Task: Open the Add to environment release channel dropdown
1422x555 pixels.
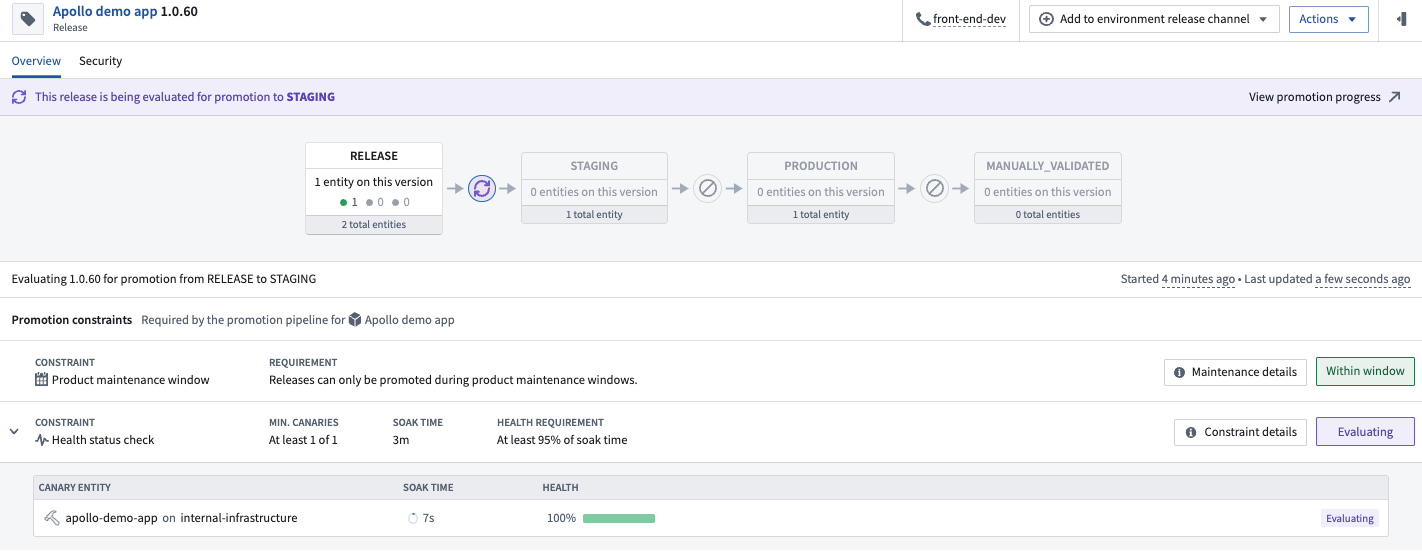Action: coord(1155,19)
